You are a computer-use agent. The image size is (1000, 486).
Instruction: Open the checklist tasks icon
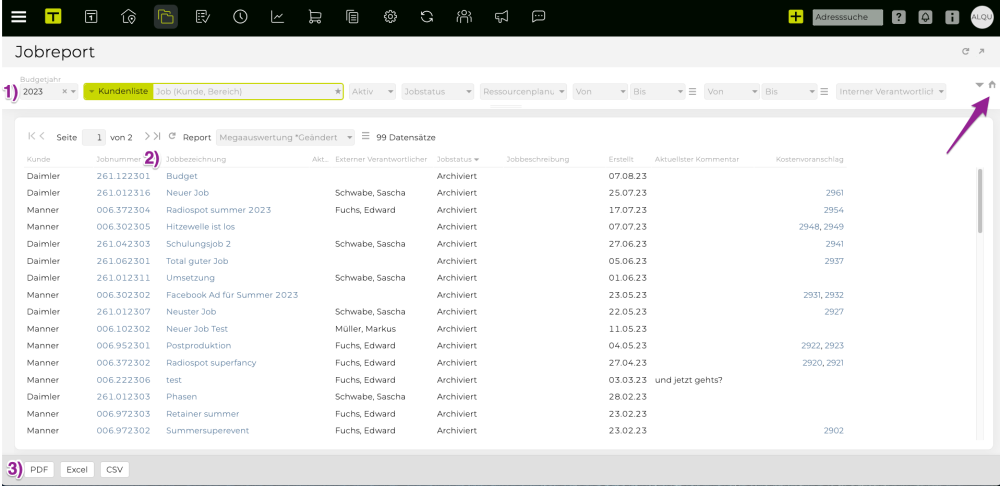[203, 17]
